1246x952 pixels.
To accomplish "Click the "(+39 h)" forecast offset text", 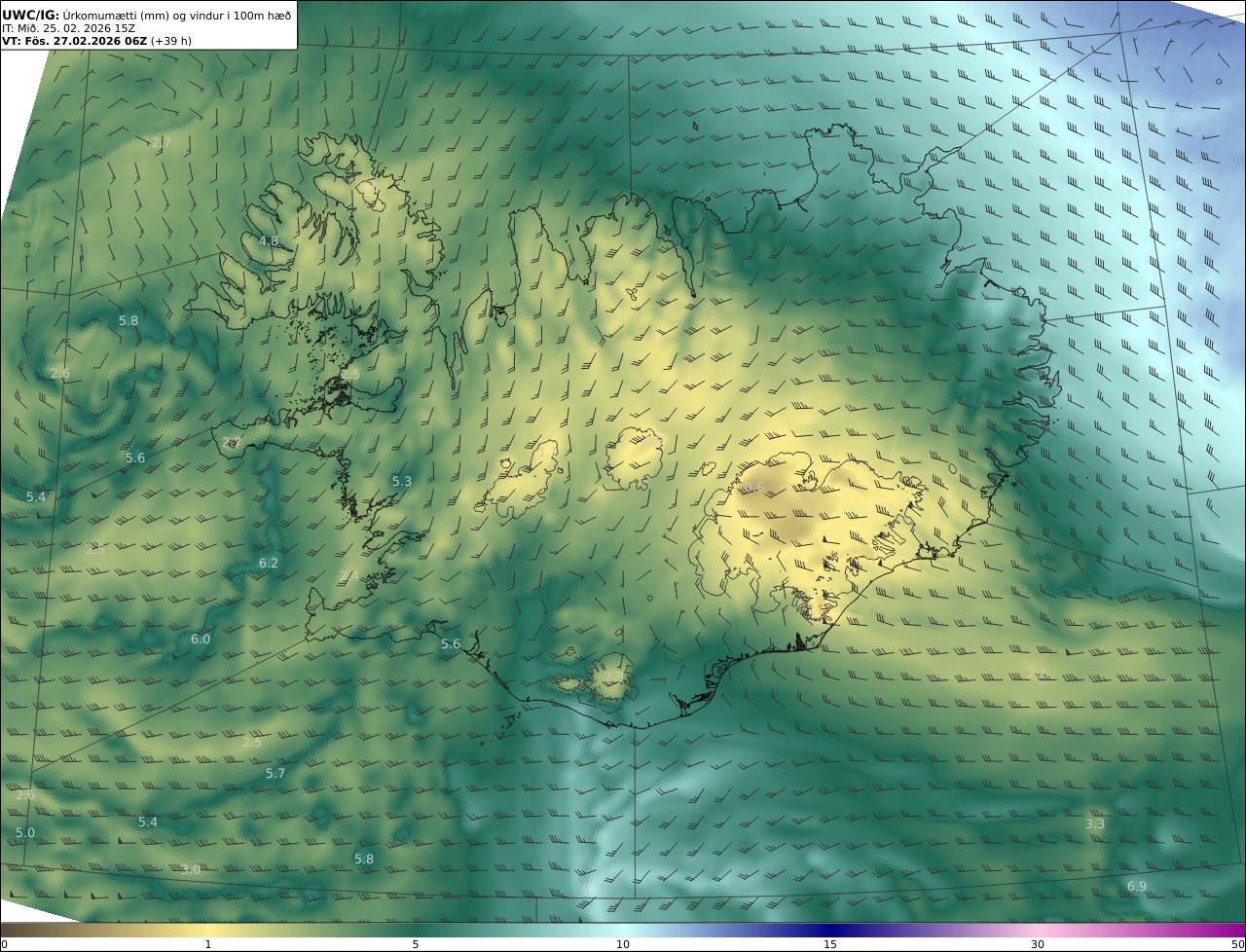I will click(170, 41).
